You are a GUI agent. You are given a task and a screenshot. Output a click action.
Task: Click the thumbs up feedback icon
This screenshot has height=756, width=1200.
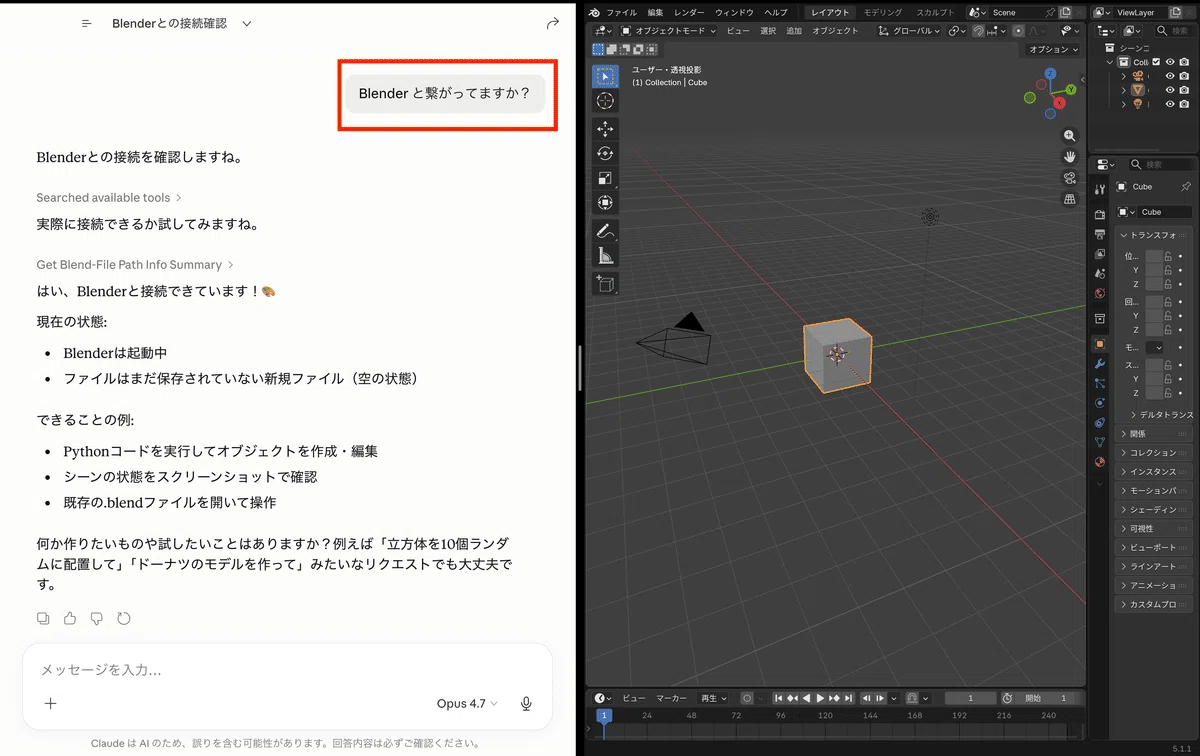click(x=70, y=618)
